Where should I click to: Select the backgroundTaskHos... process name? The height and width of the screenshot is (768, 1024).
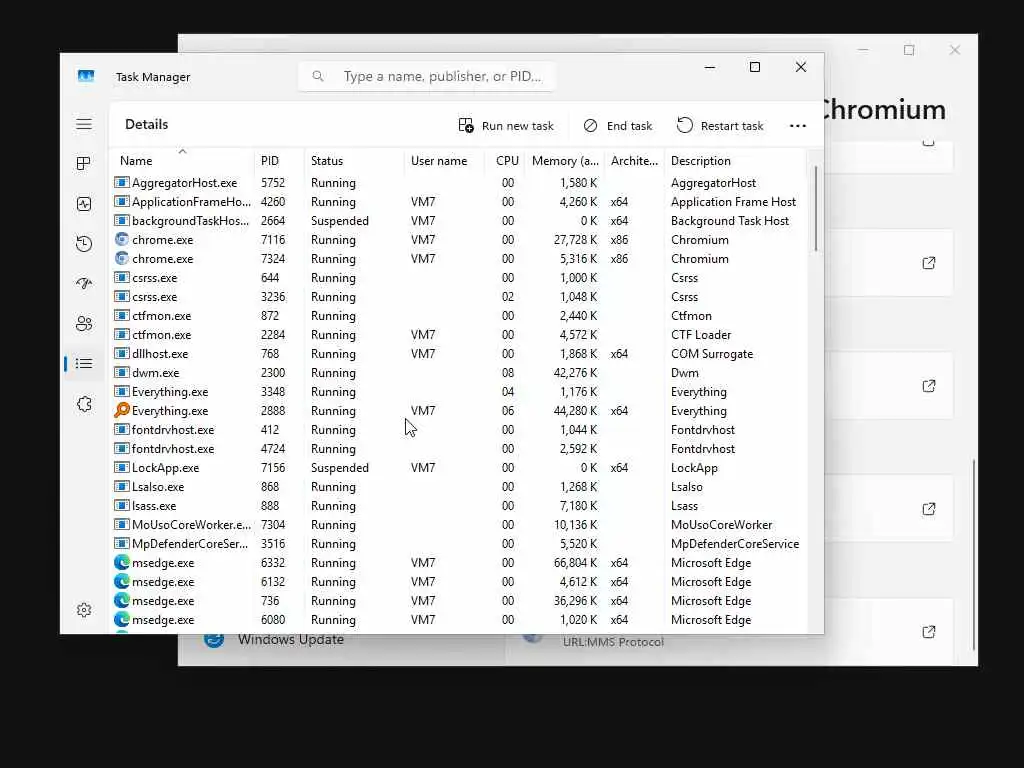(191, 221)
